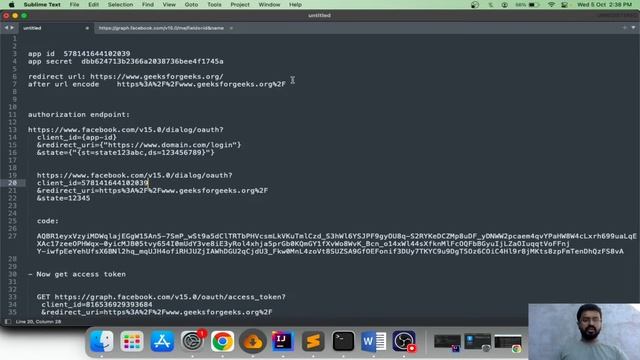Open the second minimized window thumbnail in dock

(478, 342)
